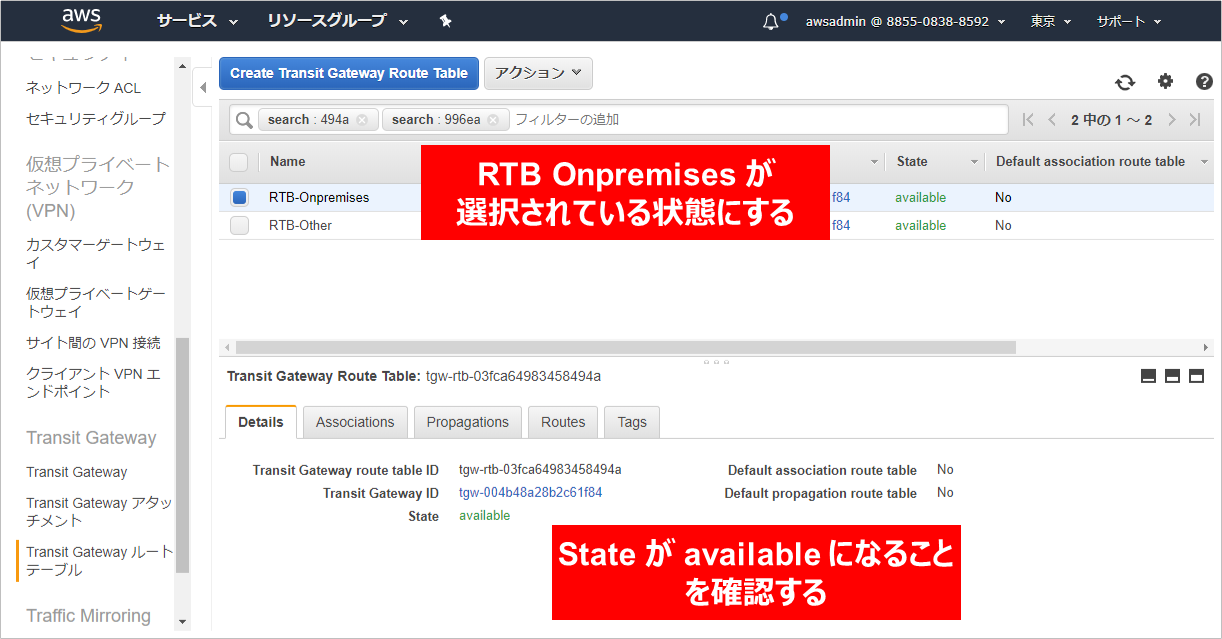Image resolution: width=1222 pixels, height=639 pixels.
Task: Remove the 'search : 996ea' filter chip
Action: click(x=493, y=120)
